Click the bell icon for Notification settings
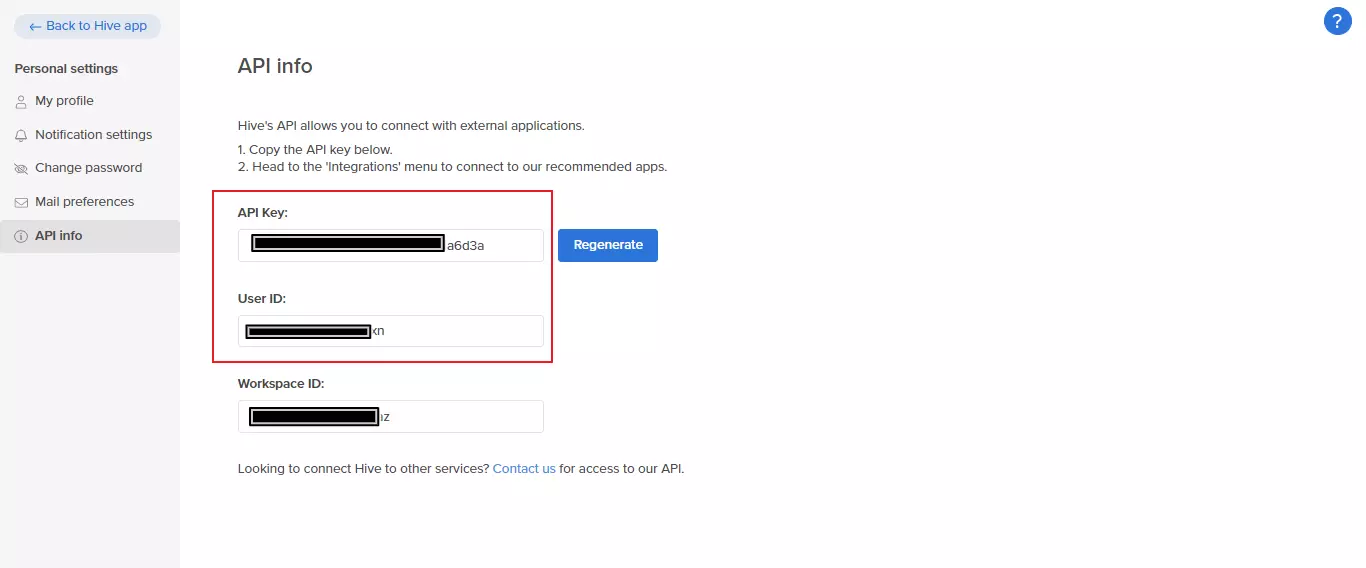This screenshot has height=568, width=1366. pyautogui.click(x=21, y=135)
